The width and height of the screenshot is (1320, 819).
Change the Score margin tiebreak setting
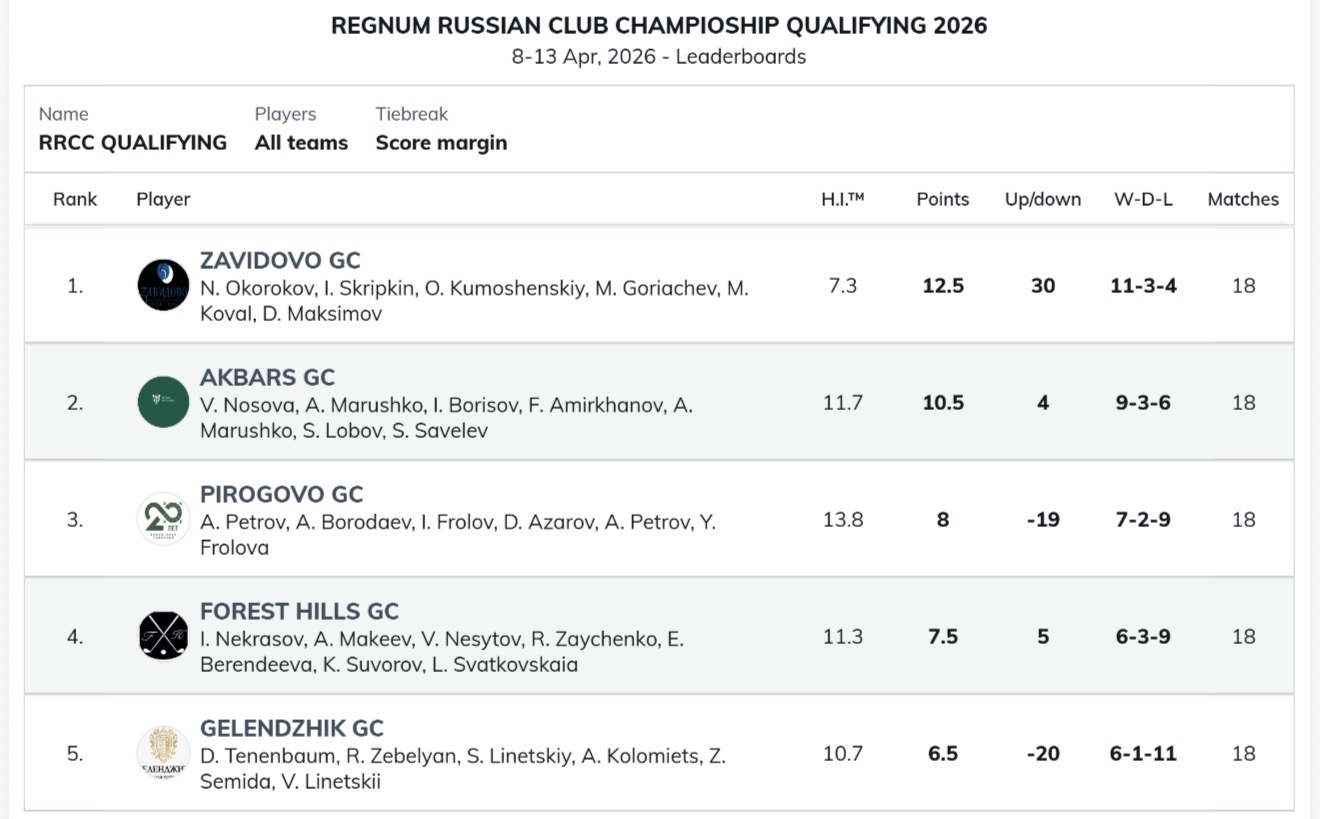point(441,143)
